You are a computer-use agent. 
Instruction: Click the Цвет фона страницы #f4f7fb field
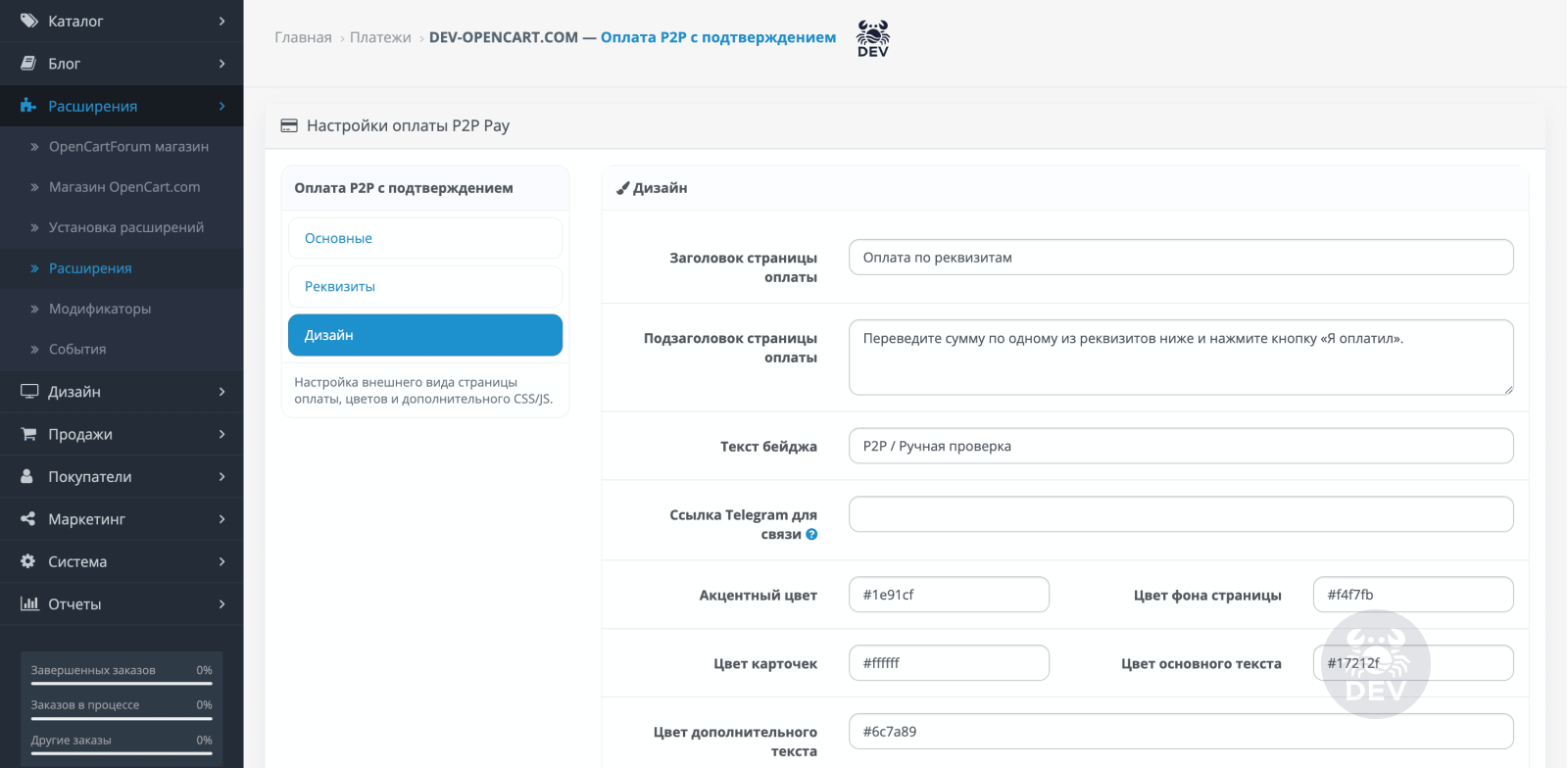click(x=1413, y=595)
